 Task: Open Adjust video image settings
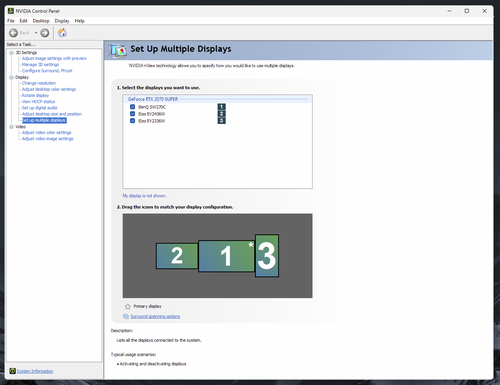(47, 139)
